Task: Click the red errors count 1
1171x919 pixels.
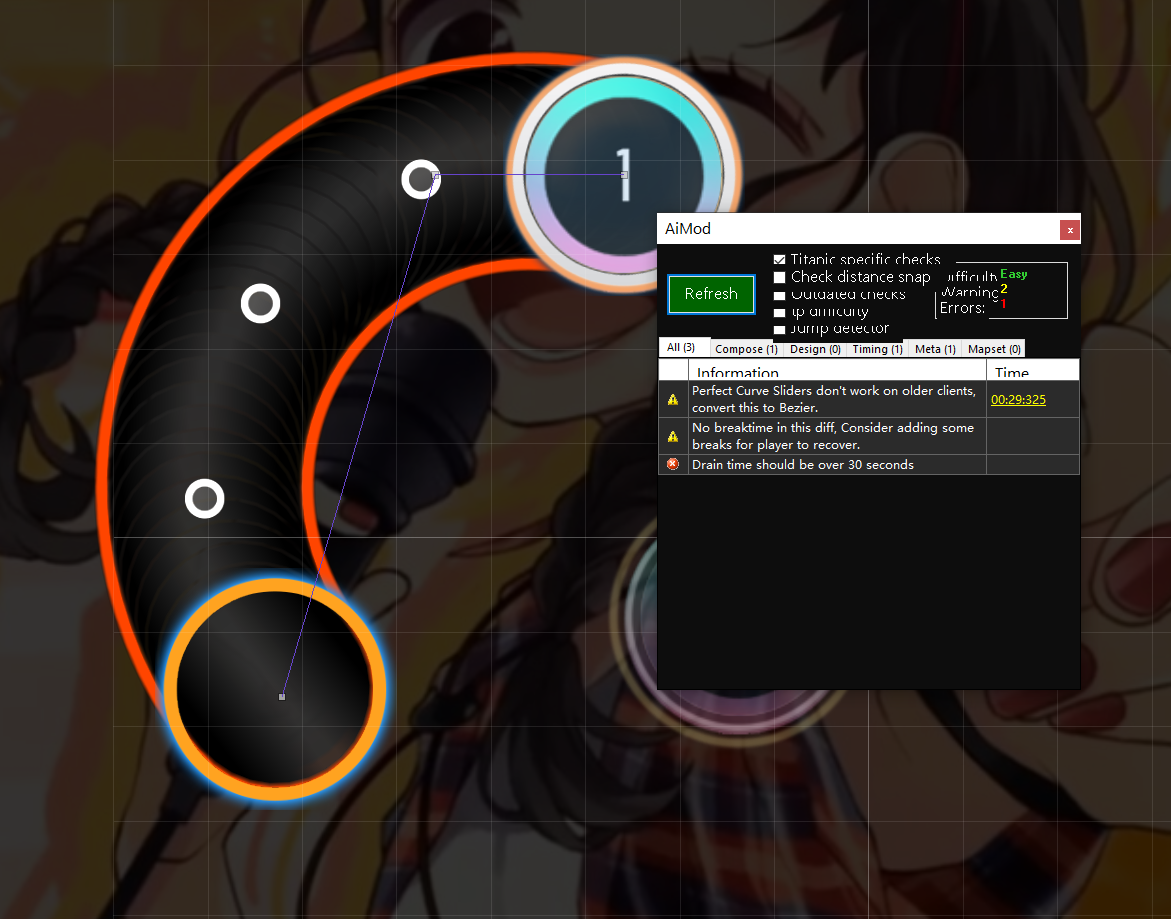Action: click(1004, 303)
